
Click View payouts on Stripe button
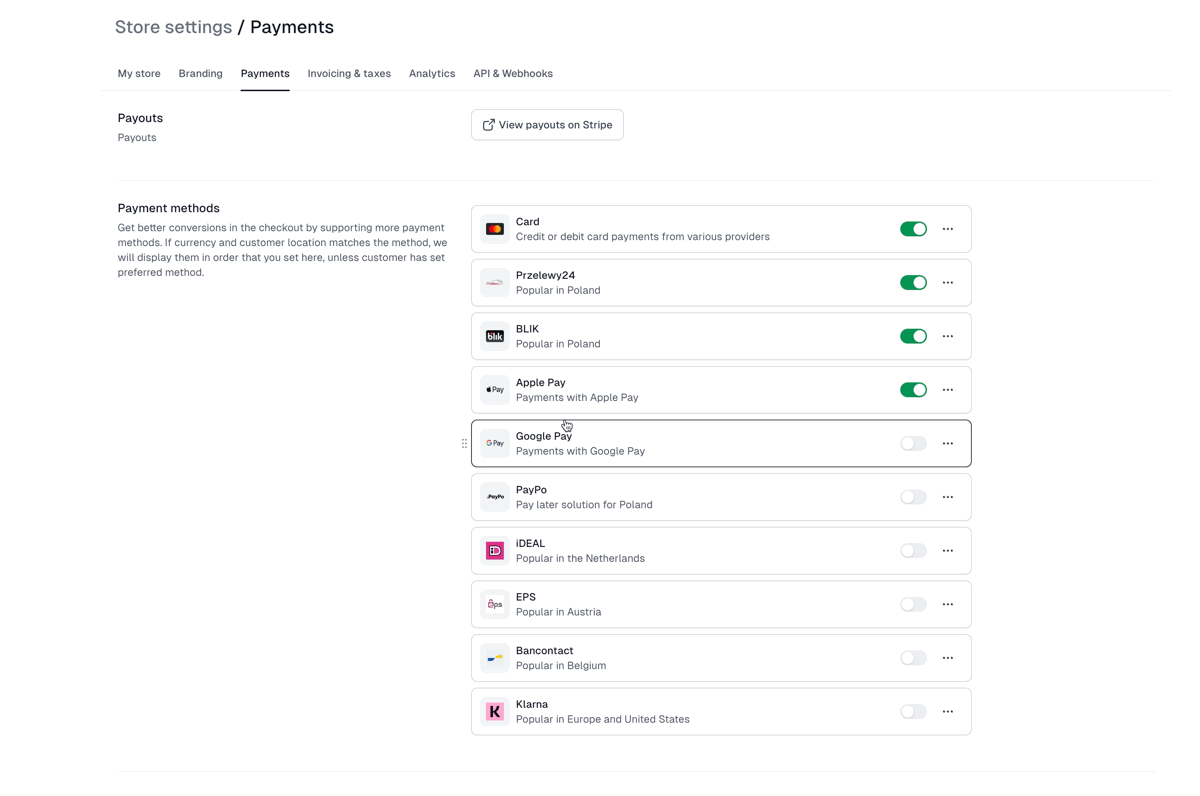coord(547,125)
